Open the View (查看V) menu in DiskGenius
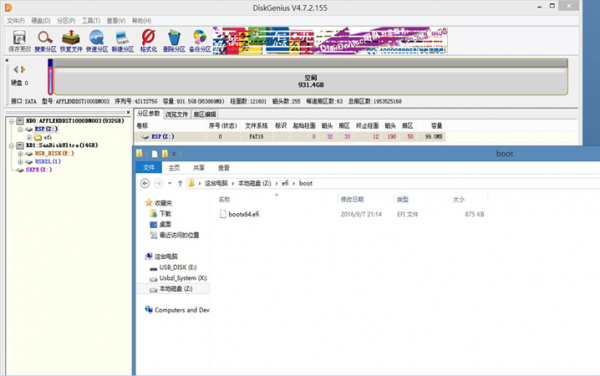Image resolution: width=600 pixels, height=376 pixels. (116, 21)
